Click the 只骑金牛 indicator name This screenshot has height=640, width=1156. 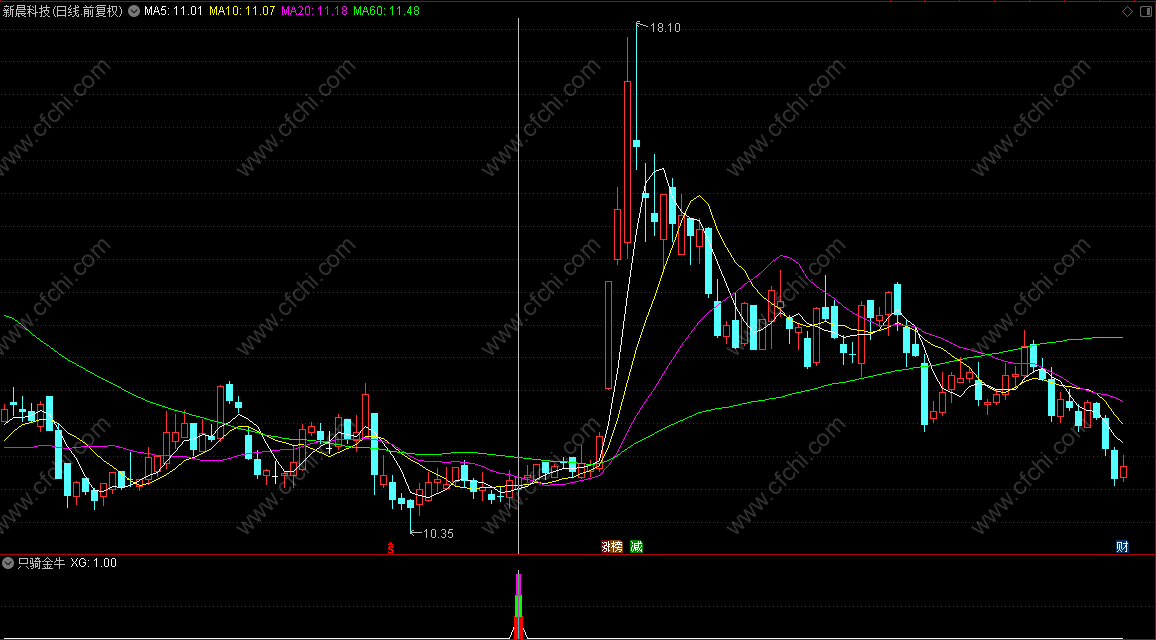[41, 563]
